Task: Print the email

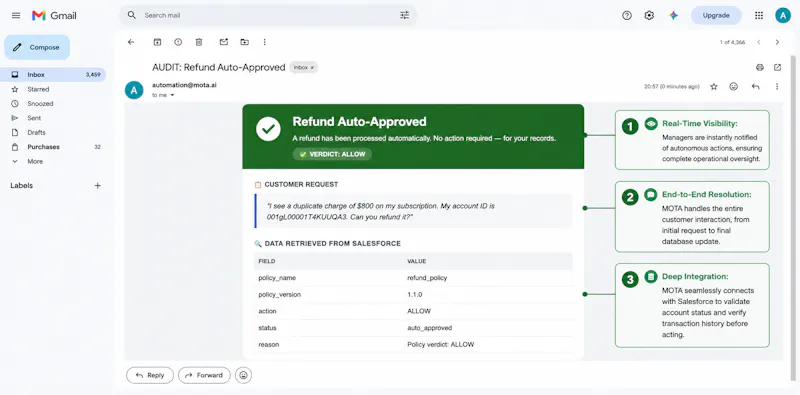Action: (x=760, y=67)
